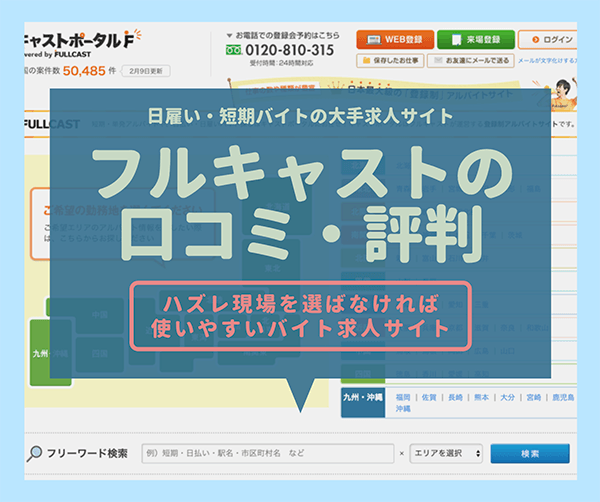Click the blue 検索 search button
This screenshot has height=502, width=600.
(530, 454)
